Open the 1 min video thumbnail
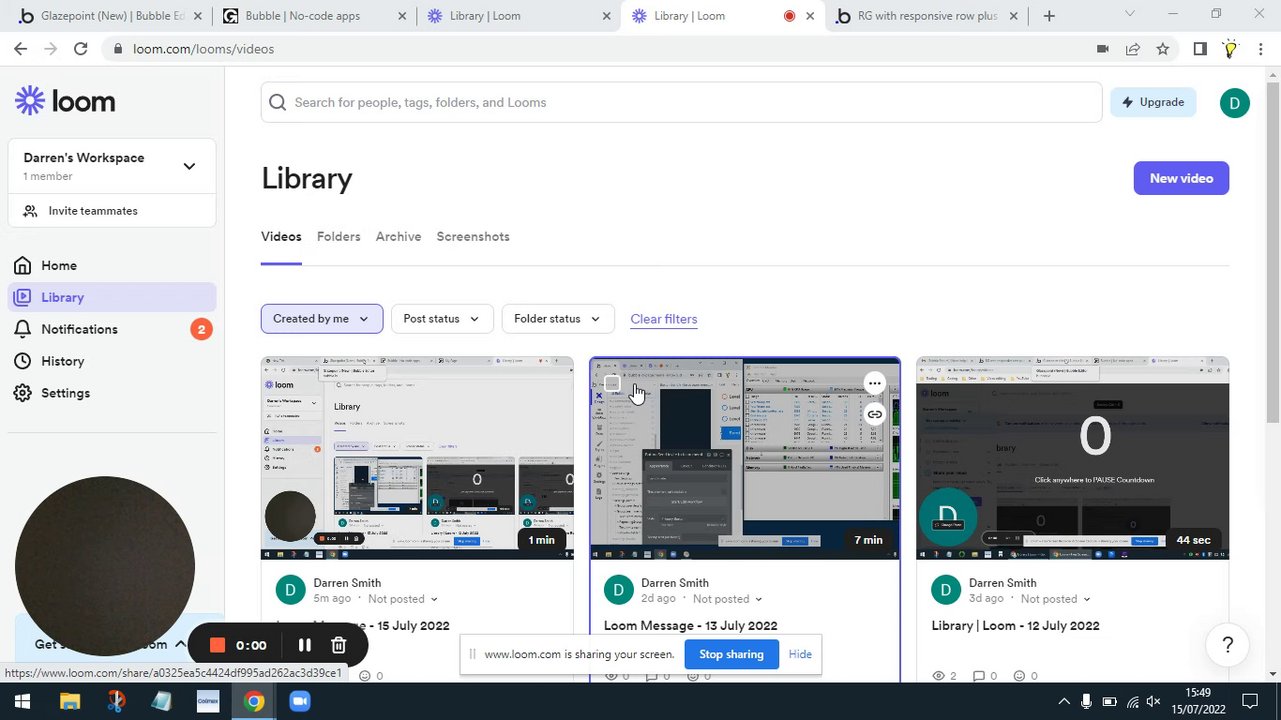This screenshot has width=1281, height=720. (417, 458)
